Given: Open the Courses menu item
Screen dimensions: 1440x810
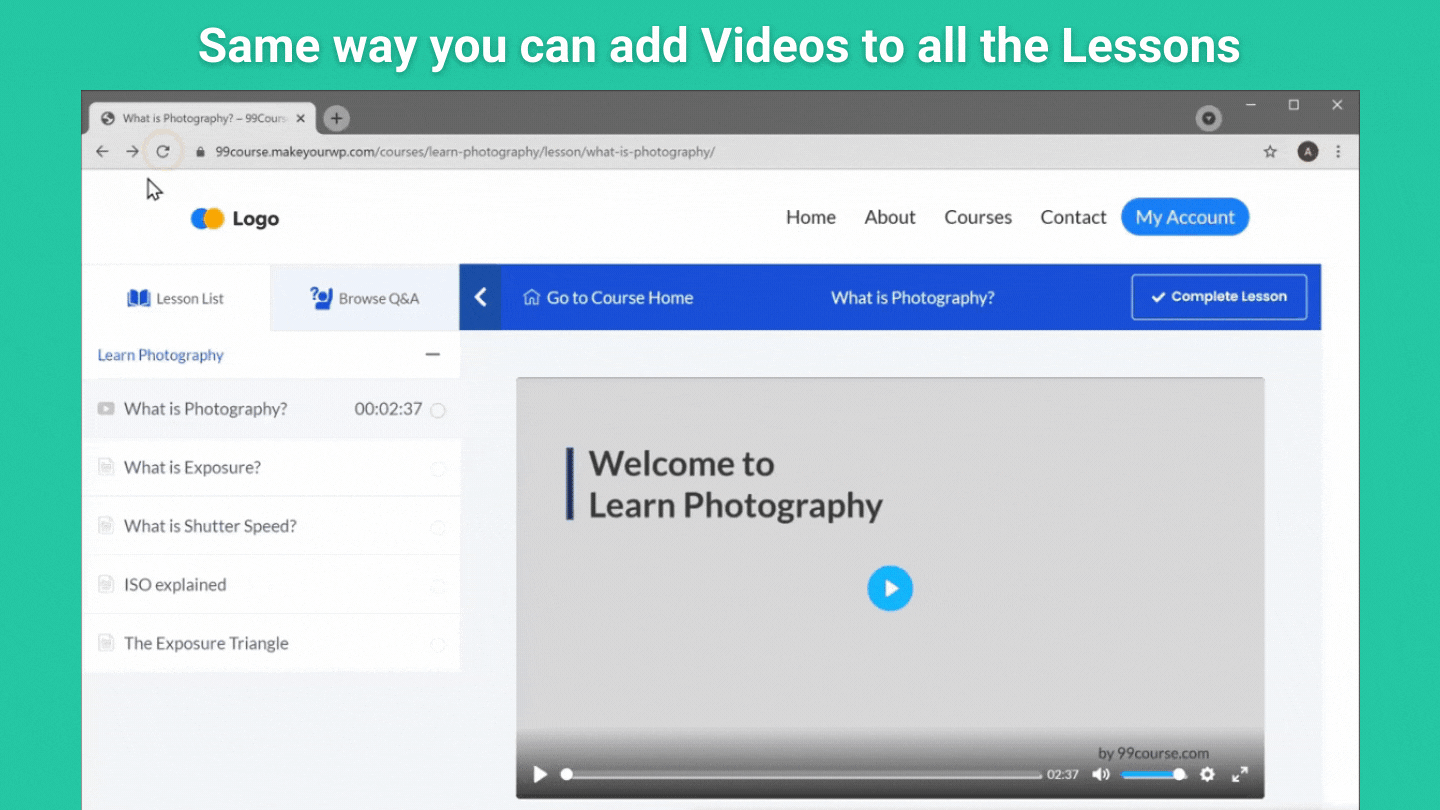Looking at the screenshot, I should pyautogui.click(x=978, y=217).
